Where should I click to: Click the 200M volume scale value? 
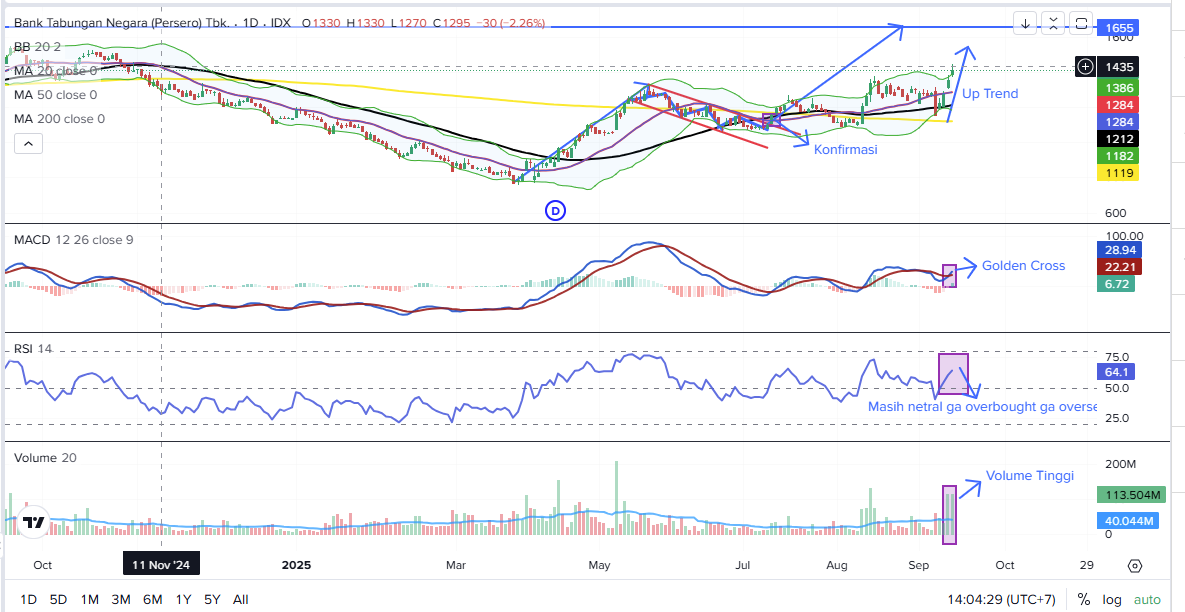pos(1120,464)
